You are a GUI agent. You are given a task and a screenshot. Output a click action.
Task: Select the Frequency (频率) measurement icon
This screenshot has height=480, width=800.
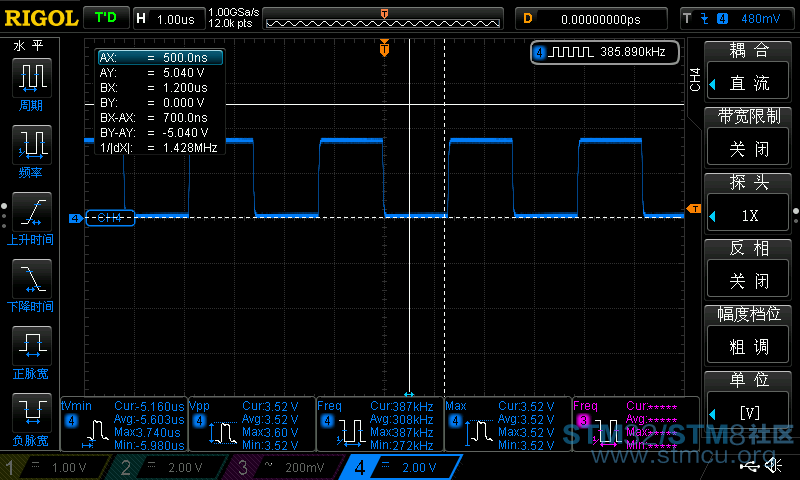(x=32, y=144)
